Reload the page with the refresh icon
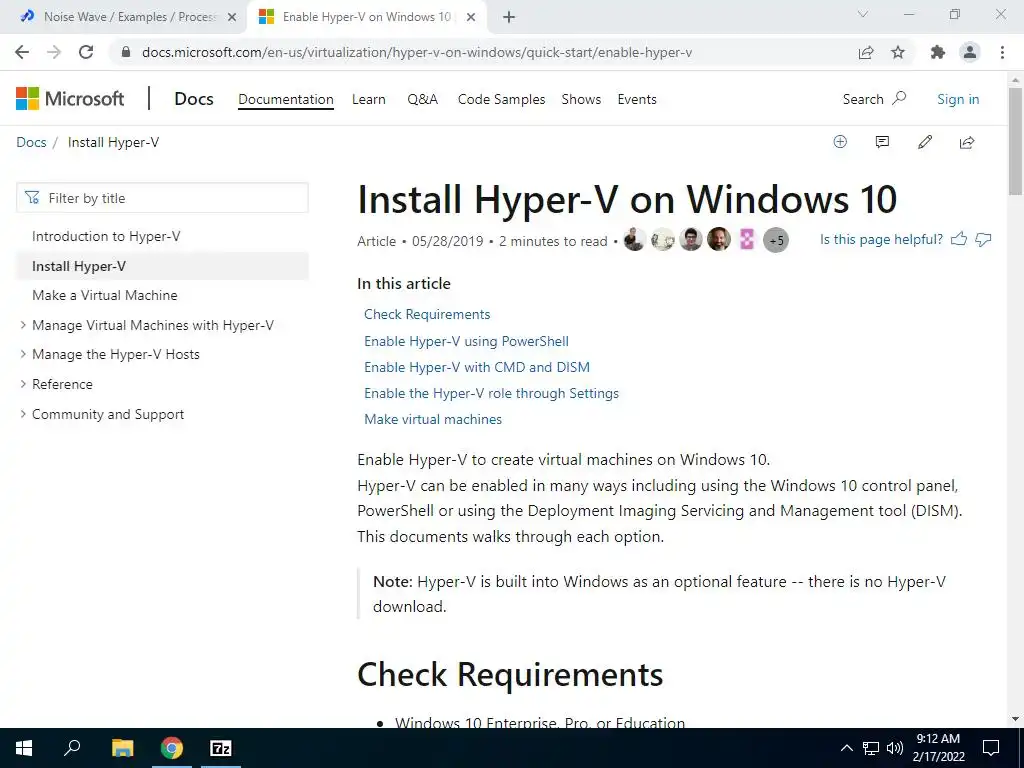The image size is (1024, 768). pyautogui.click(x=86, y=52)
